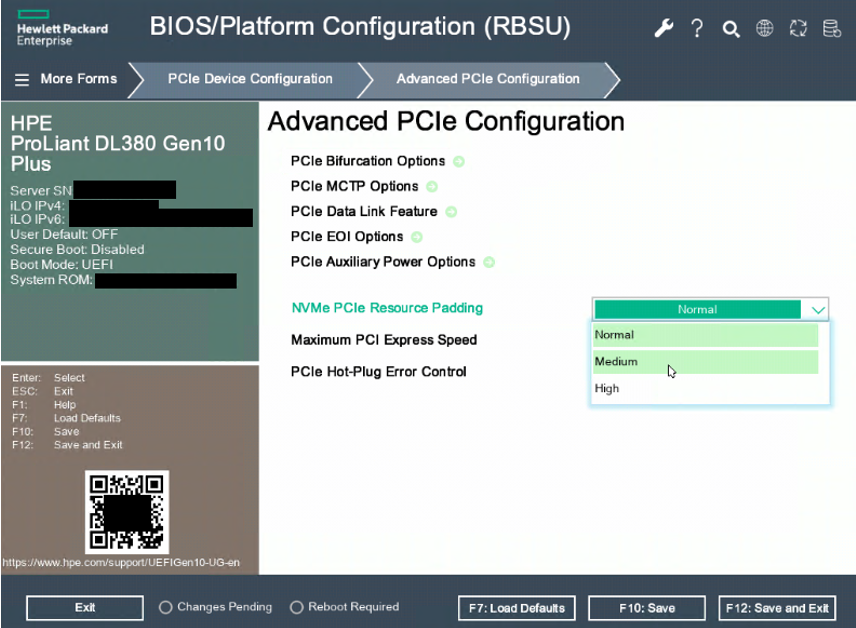The image size is (856, 628).
Task: Go back to PCIe Device Configuration
Action: click(249, 79)
